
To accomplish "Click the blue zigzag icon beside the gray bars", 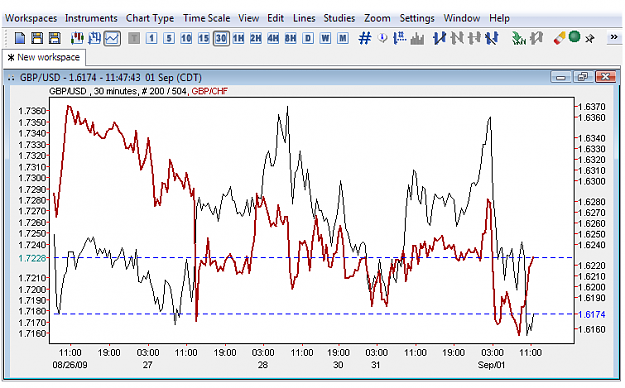I will click(x=492, y=38).
